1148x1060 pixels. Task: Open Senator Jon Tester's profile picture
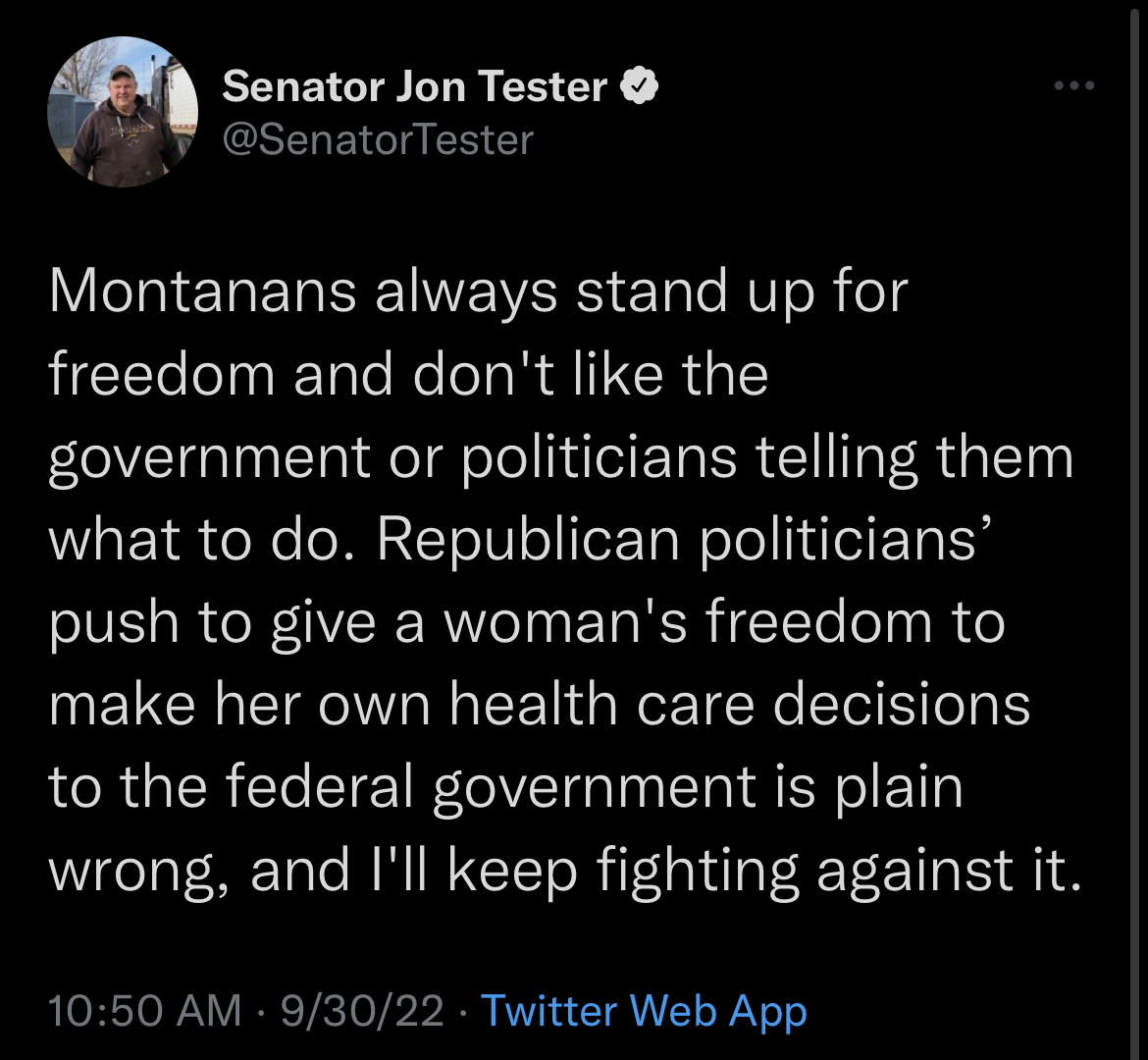point(123,111)
